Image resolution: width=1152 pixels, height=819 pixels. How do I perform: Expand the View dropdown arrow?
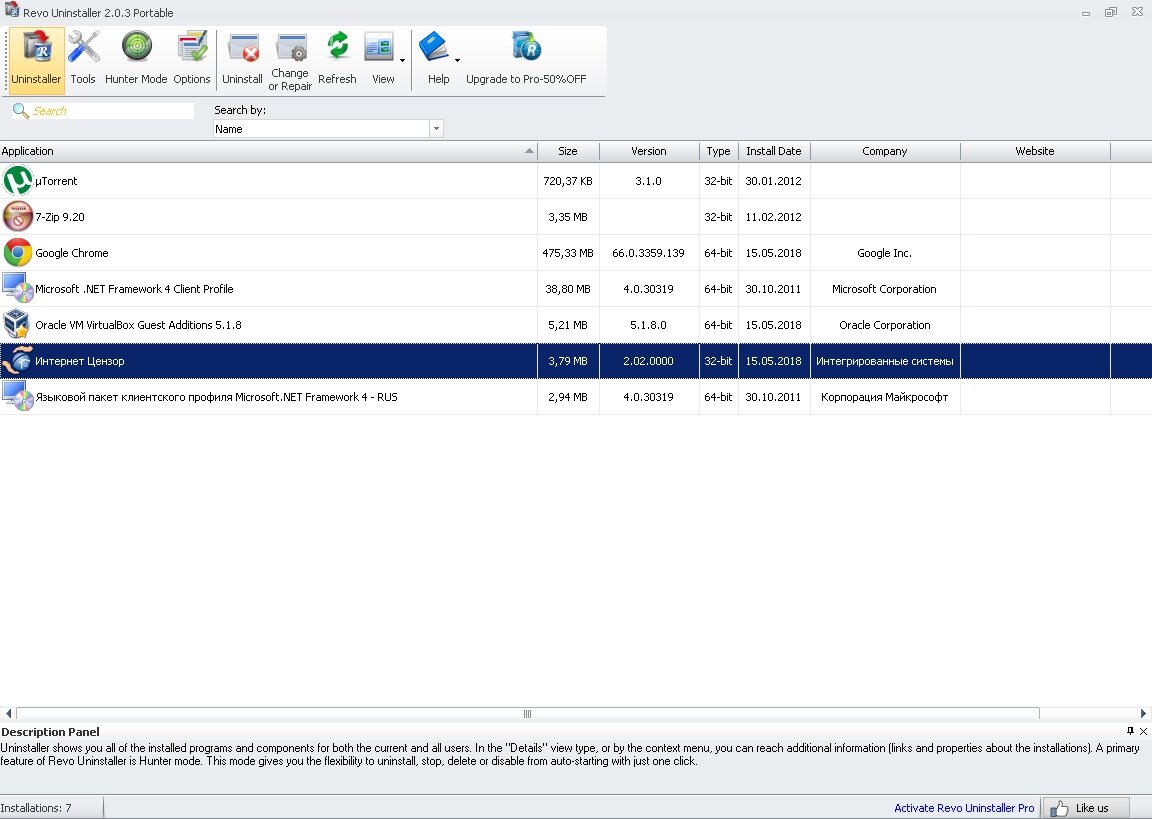pyautogui.click(x=403, y=60)
